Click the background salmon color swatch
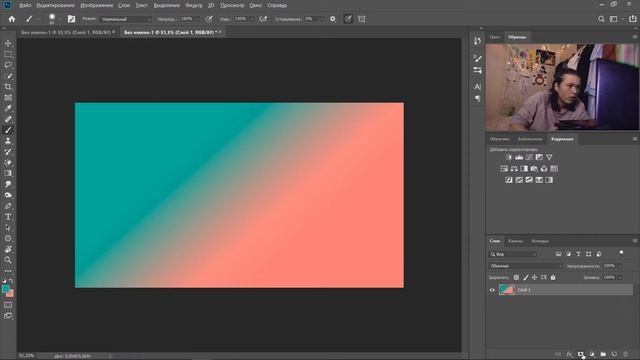 11,294
